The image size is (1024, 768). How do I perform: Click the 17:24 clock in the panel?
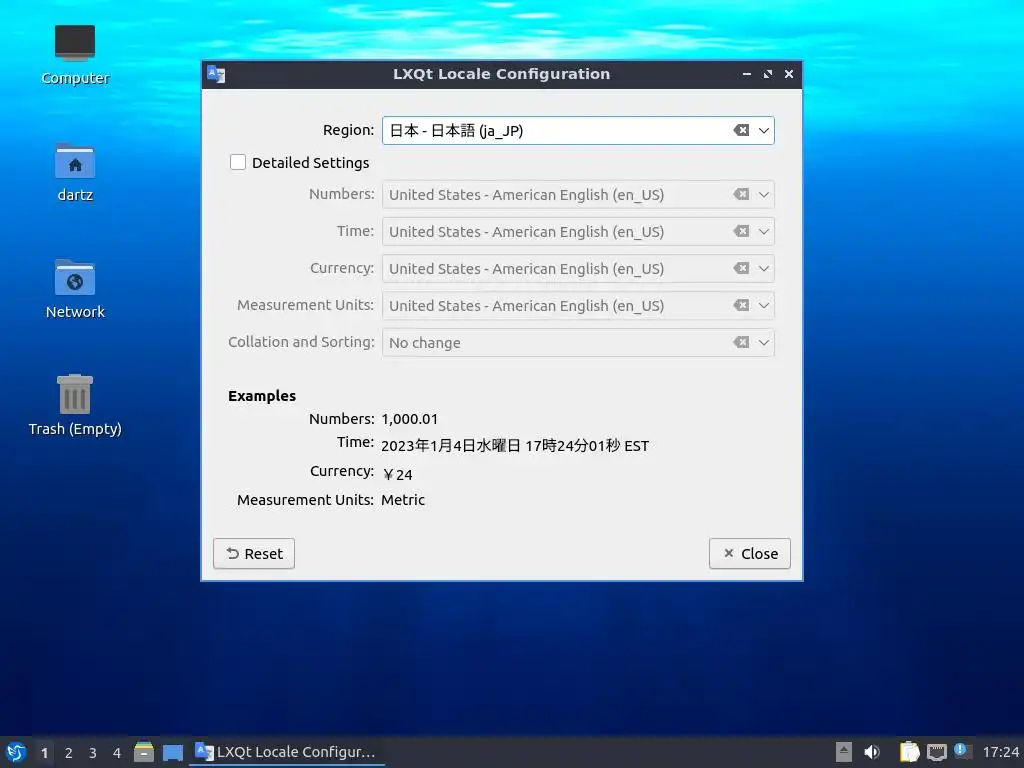click(1001, 753)
